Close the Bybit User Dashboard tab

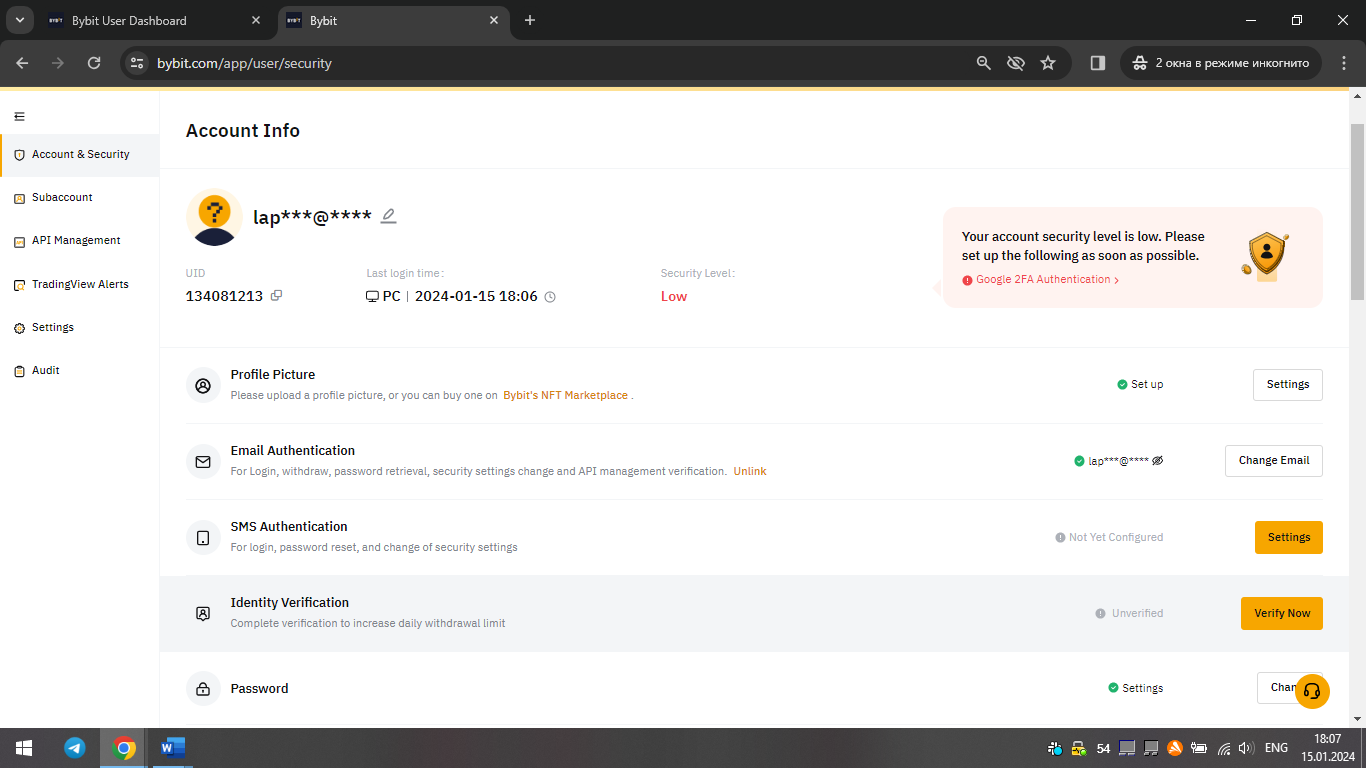pyautogui.click(x=257, y=20)
